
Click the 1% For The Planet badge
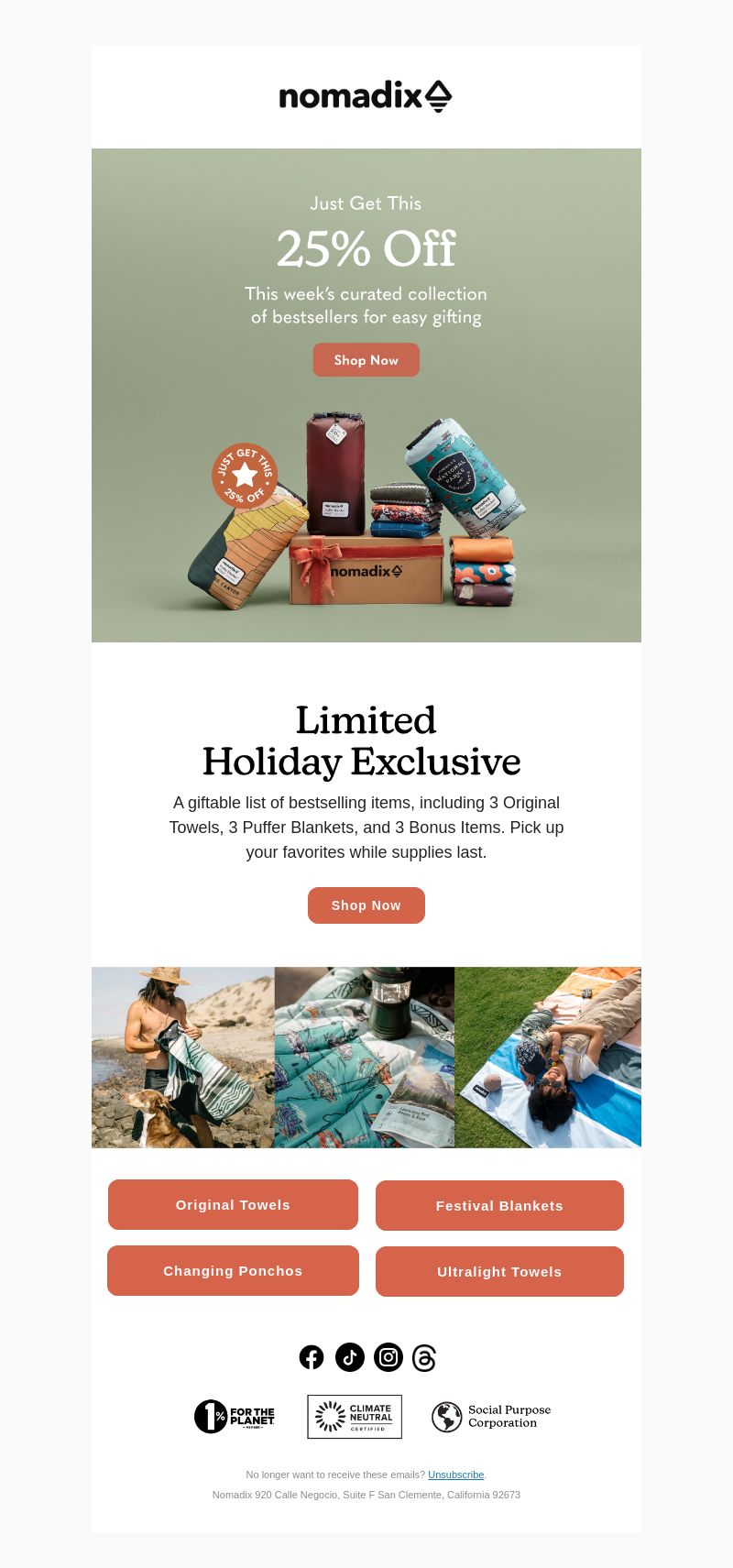coord(235,1417)
